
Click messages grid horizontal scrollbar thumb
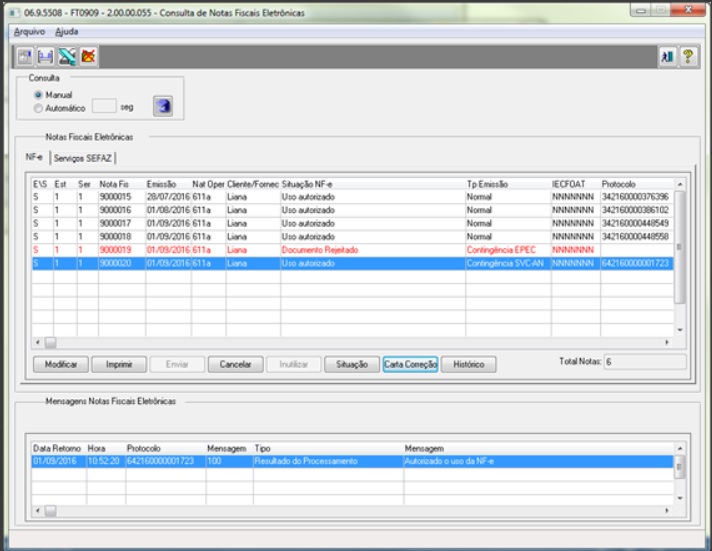(50, 511)
